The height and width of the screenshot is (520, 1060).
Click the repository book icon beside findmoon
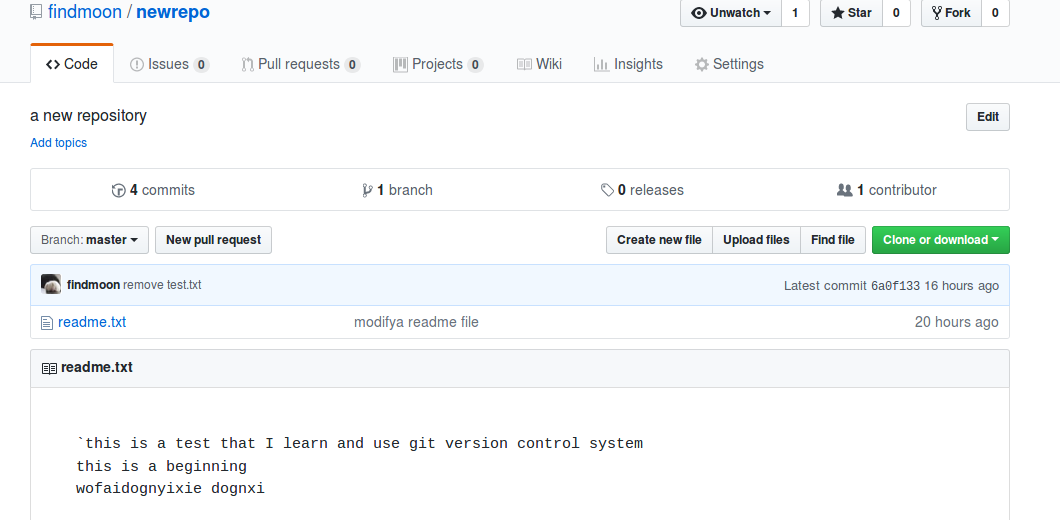[37, 13]
